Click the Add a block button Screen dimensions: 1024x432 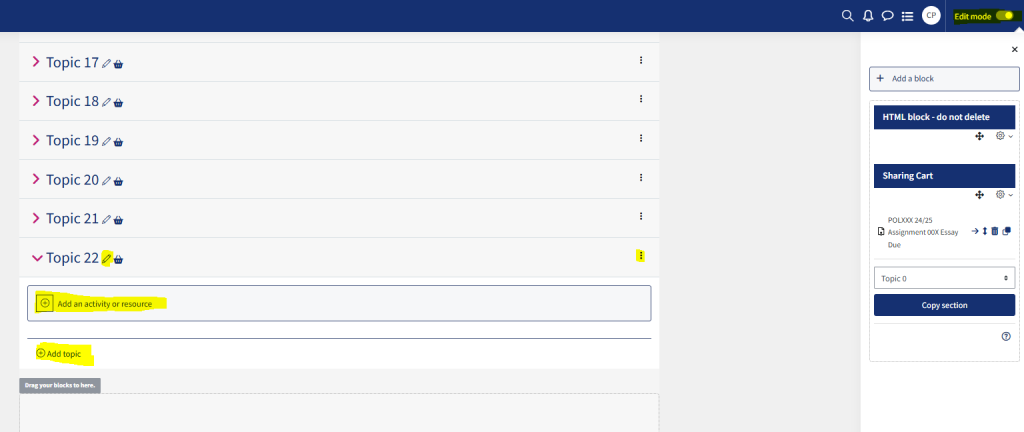pyautogui.click(x=944, y=78)
